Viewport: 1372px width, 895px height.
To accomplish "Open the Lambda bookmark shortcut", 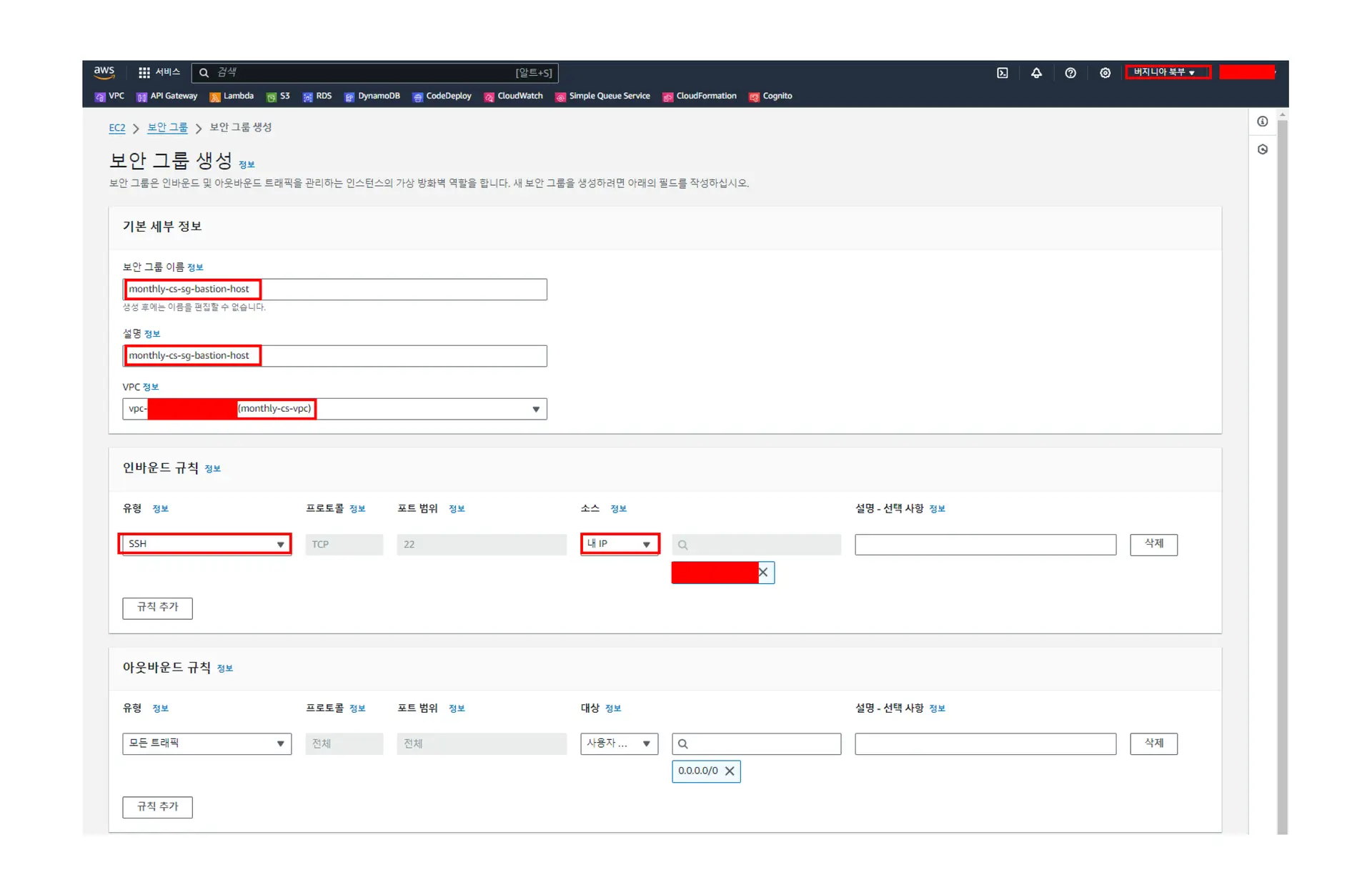I will [x=232, y=97].
